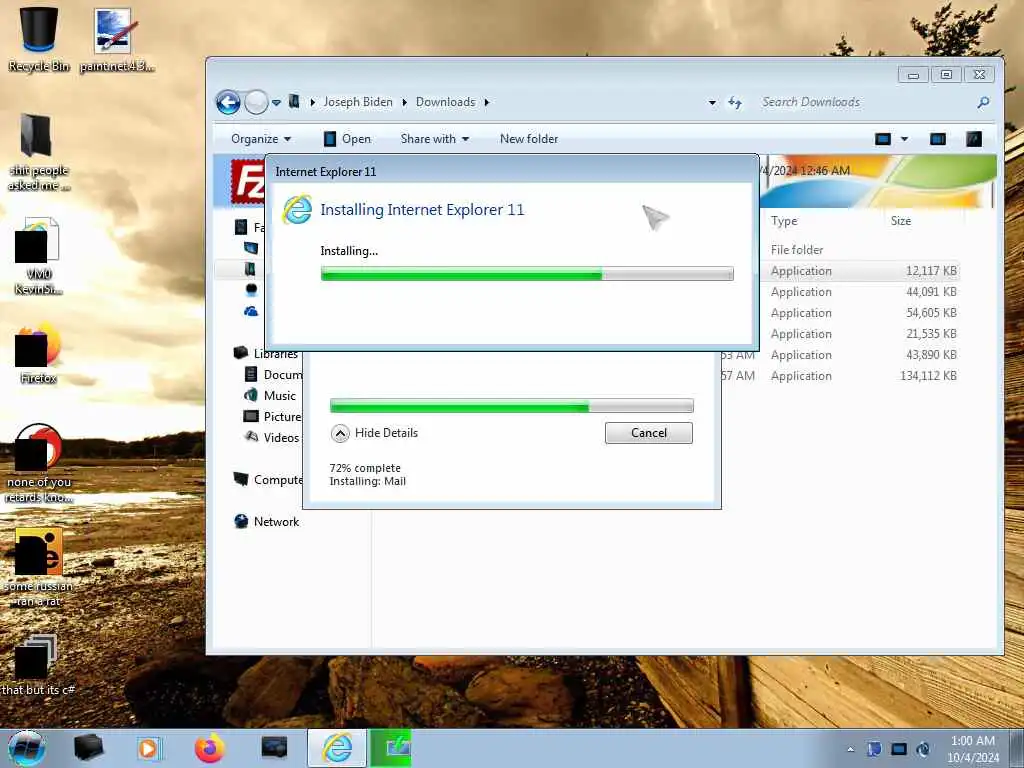Expand the arrow after Downloads breadcrumb
1024x768 pixels.
tap(487, 103)
